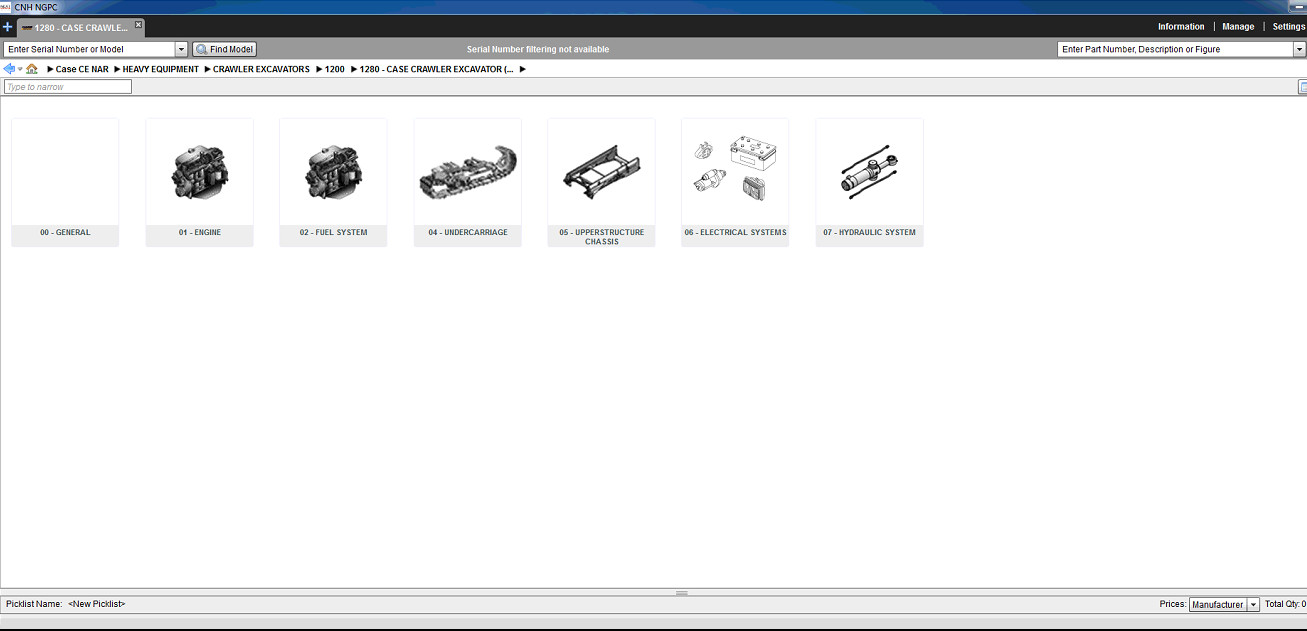
Task: Click the 07 - HYDRAULIC SYSTEM label
Action: 869,232
